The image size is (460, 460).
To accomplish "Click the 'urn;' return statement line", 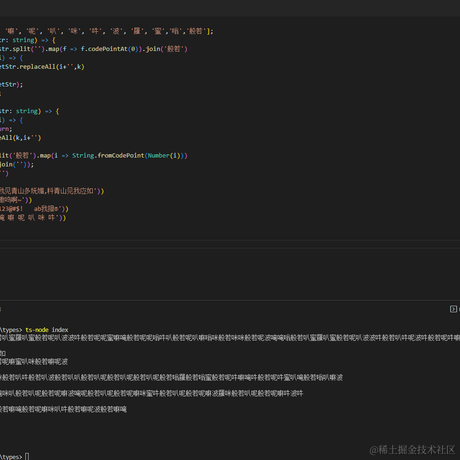I will point(6,129).
